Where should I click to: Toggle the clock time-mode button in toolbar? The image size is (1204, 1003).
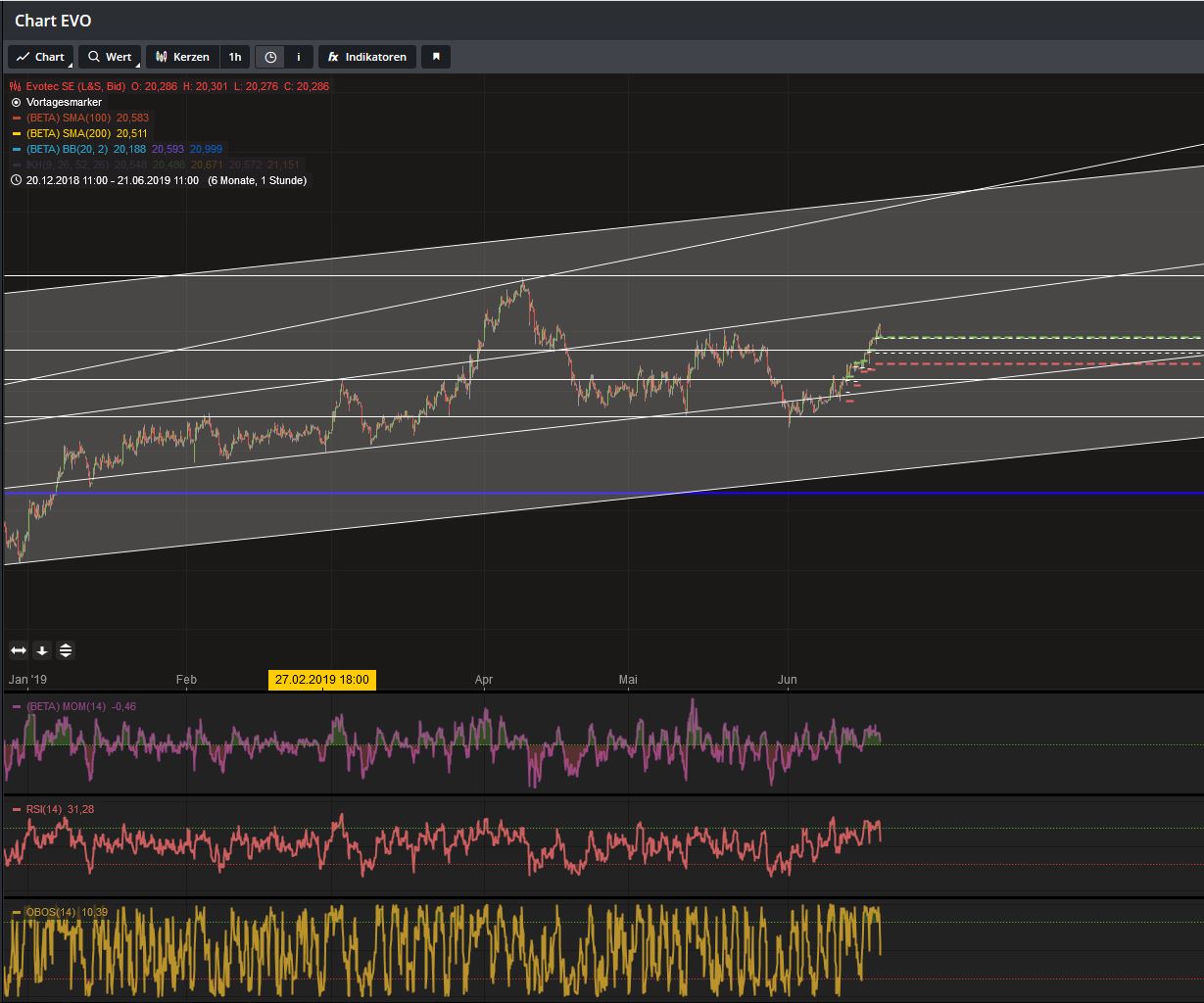click(x=270, y=57)
